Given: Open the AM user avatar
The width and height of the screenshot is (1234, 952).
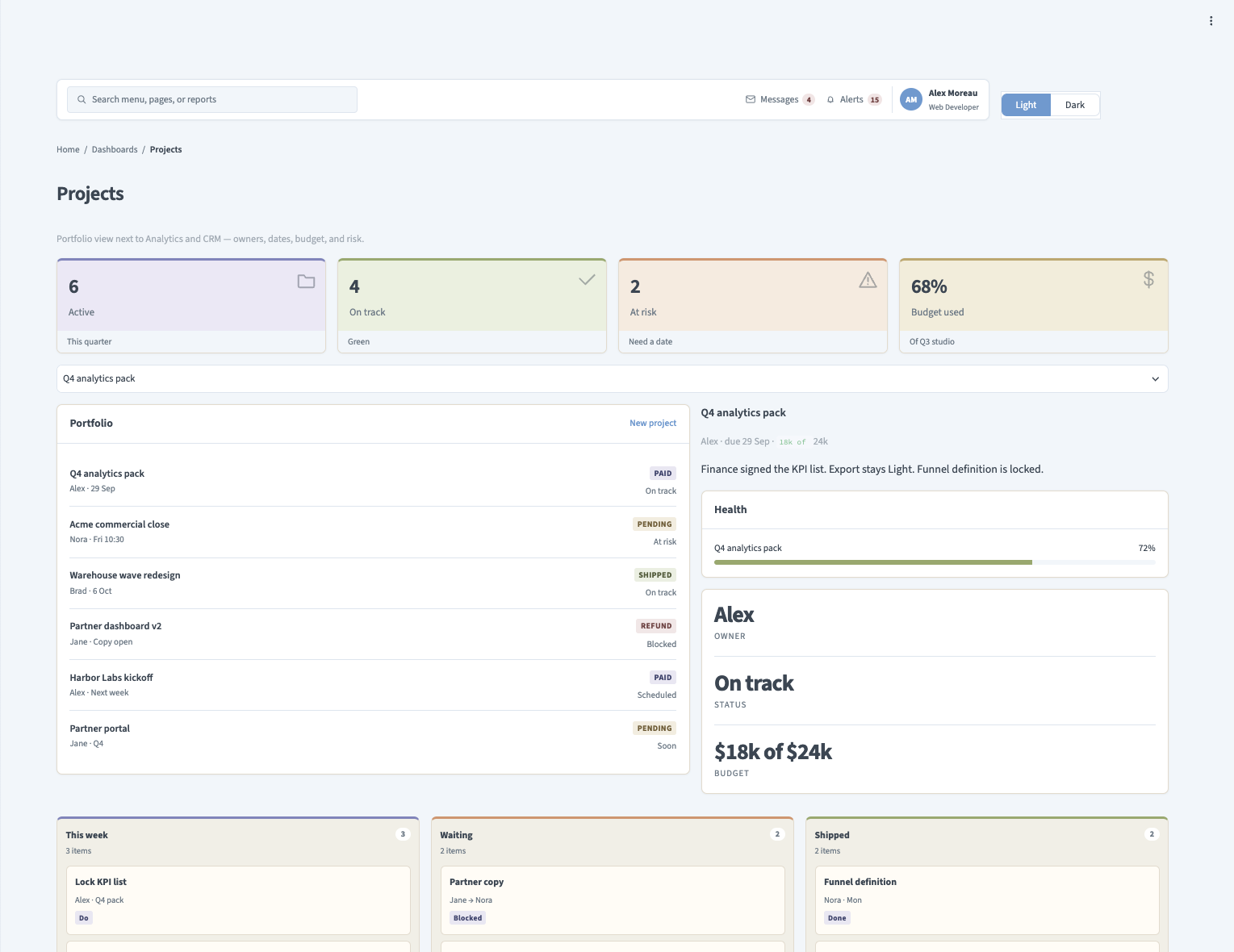Looking at the screenshot, I should 911,100.
